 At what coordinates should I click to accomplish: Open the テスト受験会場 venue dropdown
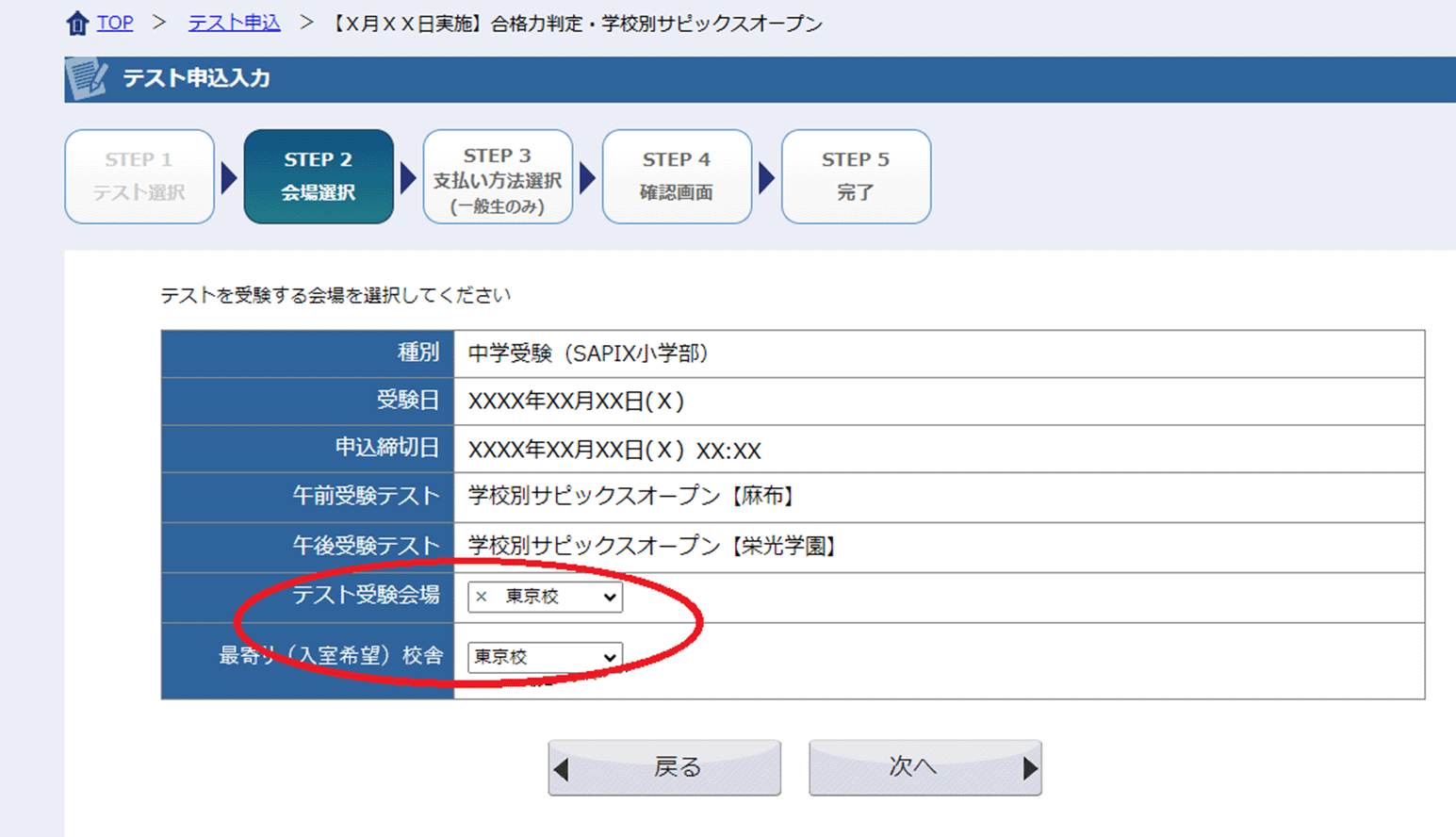[545, 597]
